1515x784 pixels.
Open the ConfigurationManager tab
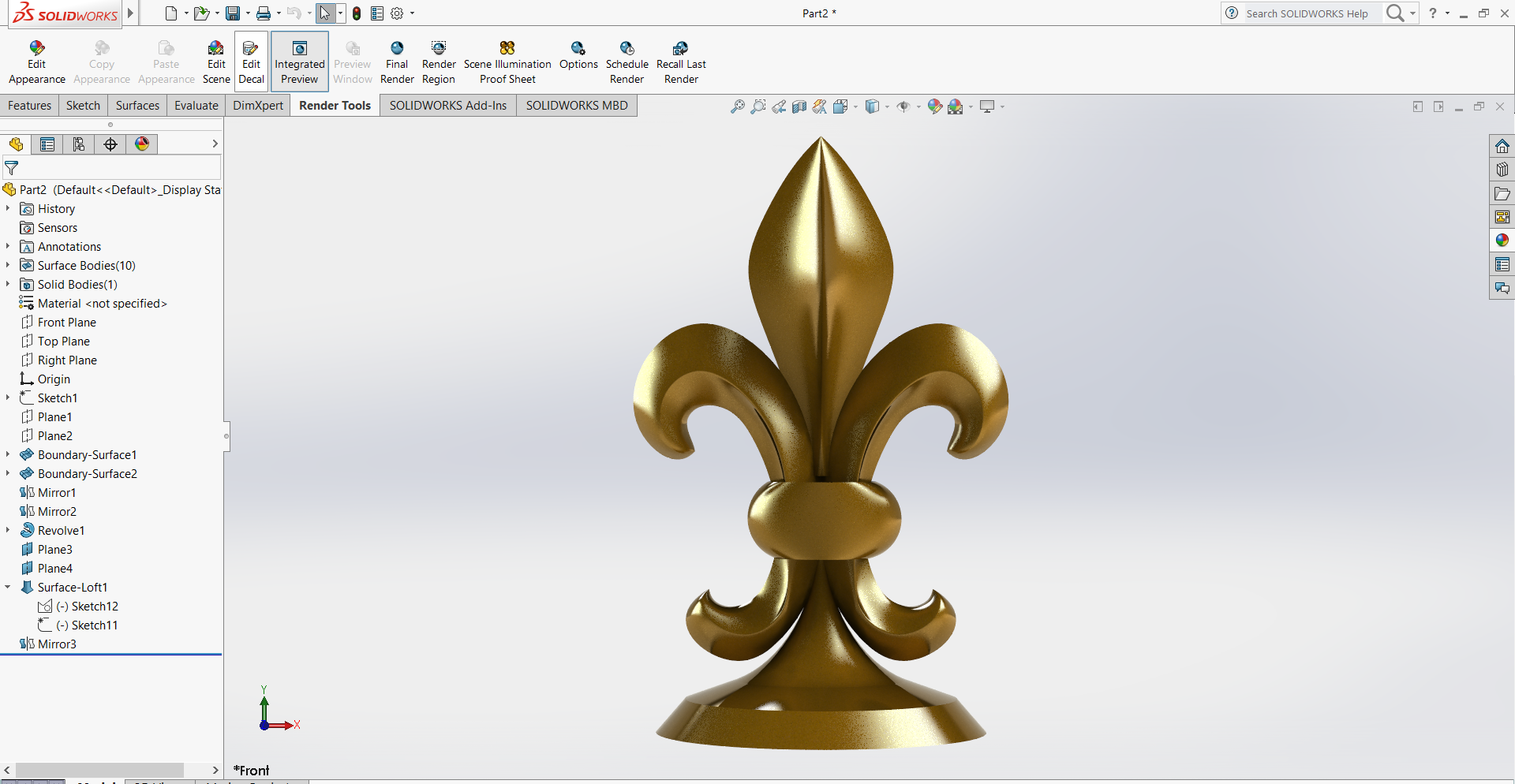[79, 144]
